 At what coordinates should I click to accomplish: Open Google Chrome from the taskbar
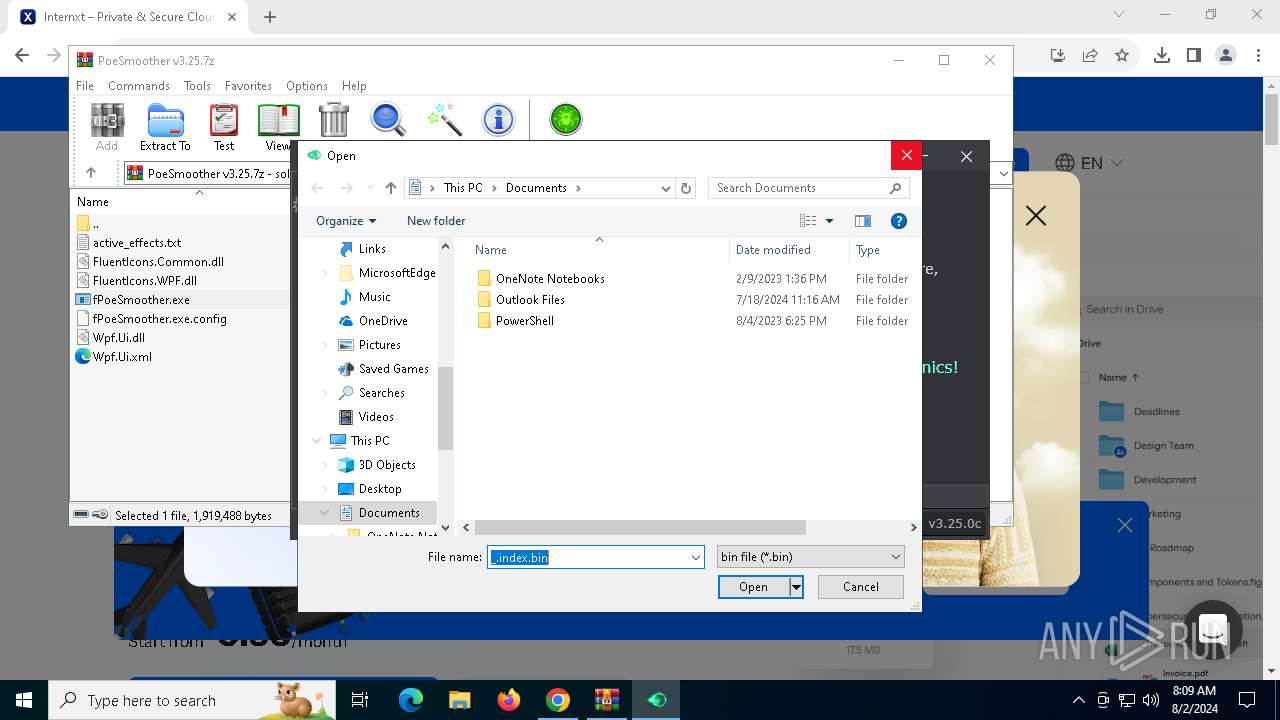[x=558, y=700]
